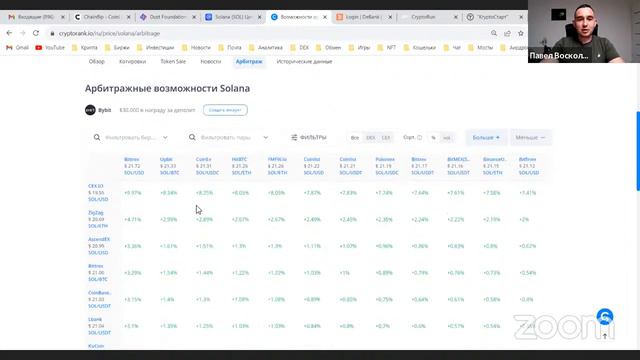Select the DEX exchange type toggle
The image size is (640, 360).
tap(370, 138)
